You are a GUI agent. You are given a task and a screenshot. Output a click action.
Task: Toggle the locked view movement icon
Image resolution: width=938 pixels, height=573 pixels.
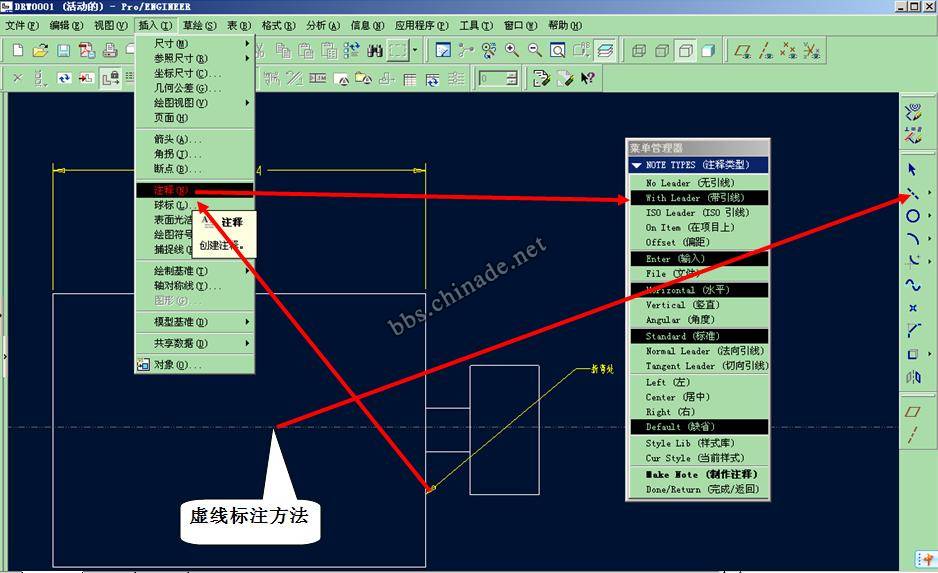click(111, 78)
